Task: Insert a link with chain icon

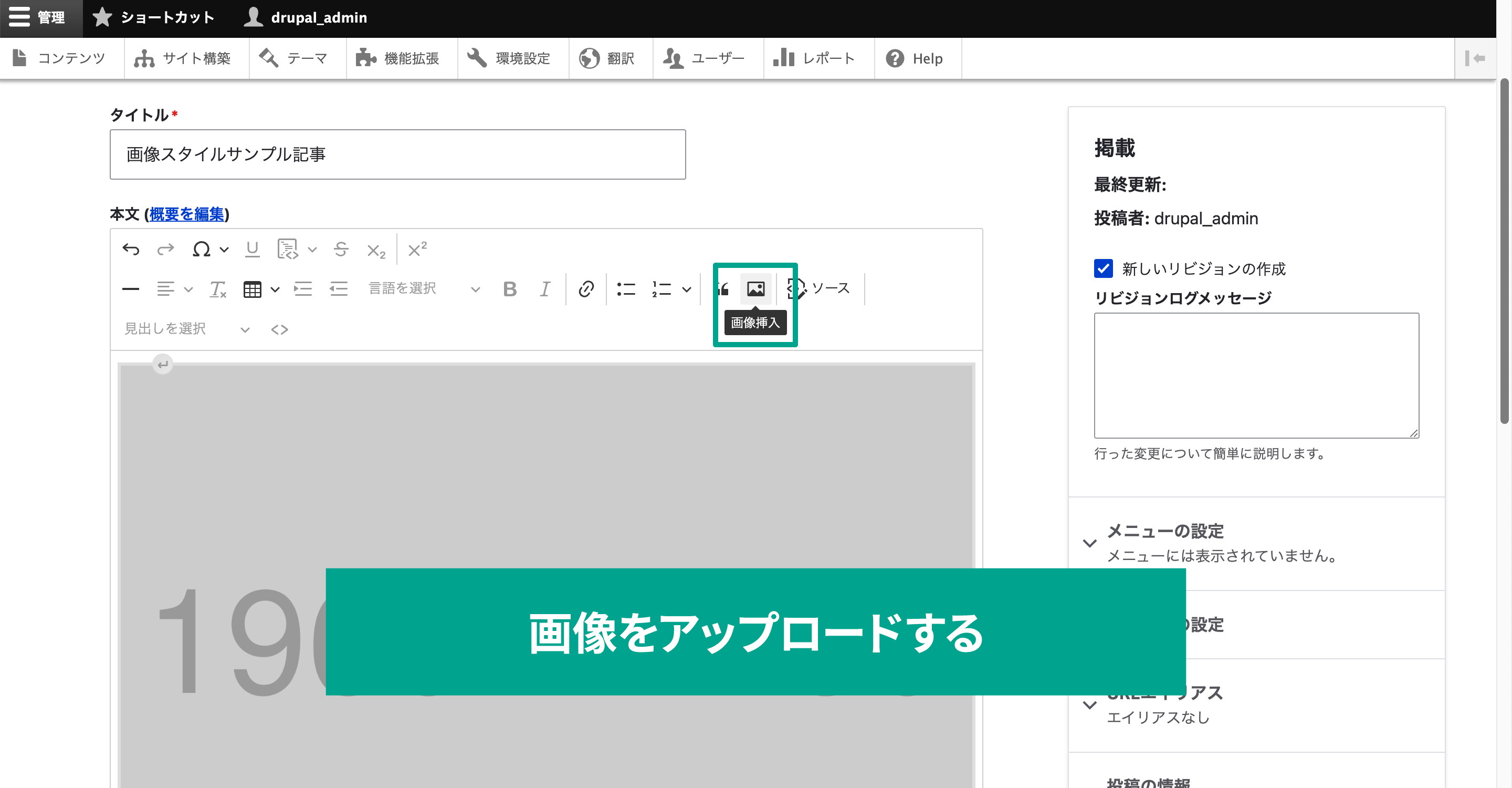Action: pos(586,289)
